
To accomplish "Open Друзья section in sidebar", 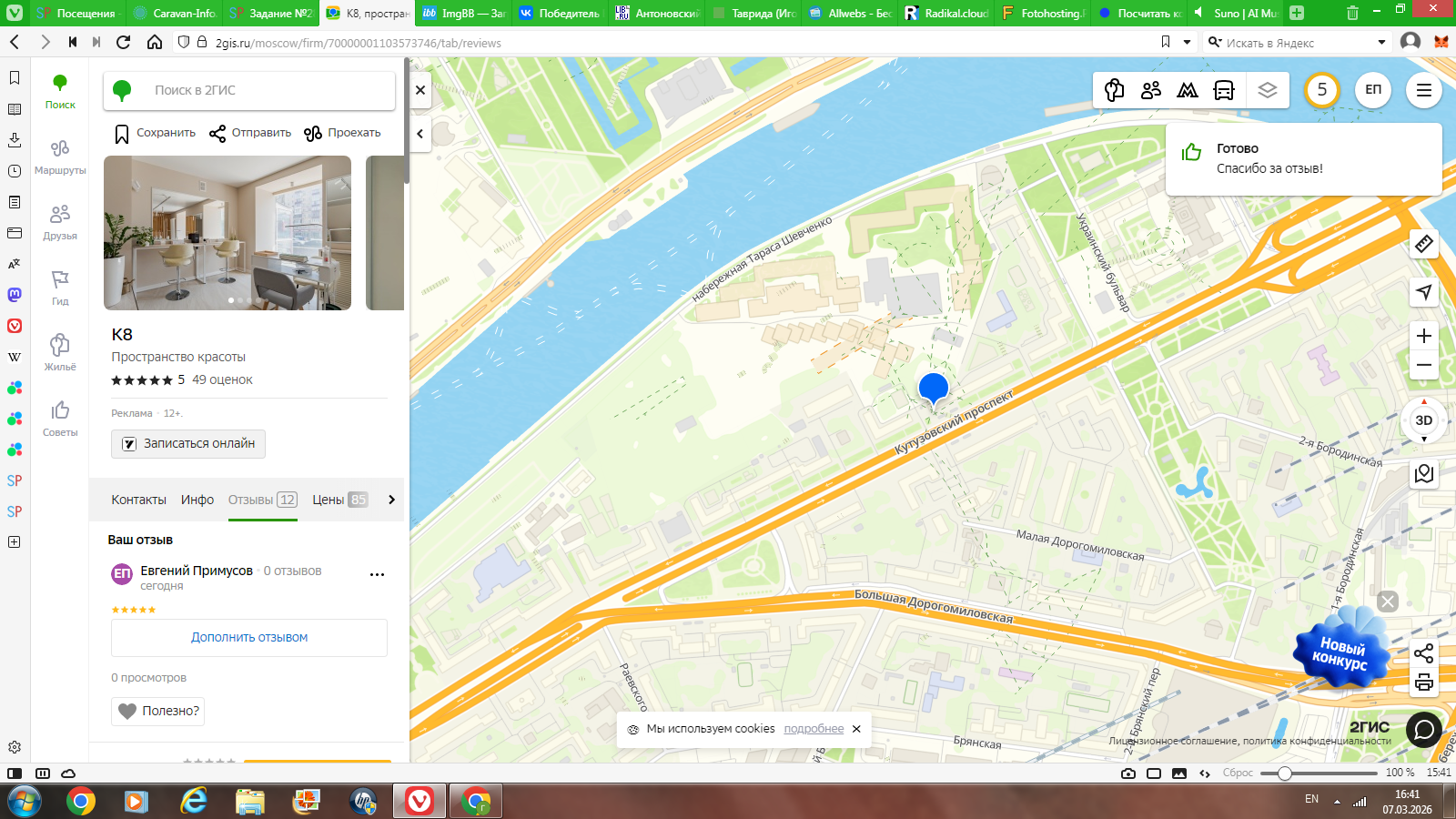I will (60, 222).
